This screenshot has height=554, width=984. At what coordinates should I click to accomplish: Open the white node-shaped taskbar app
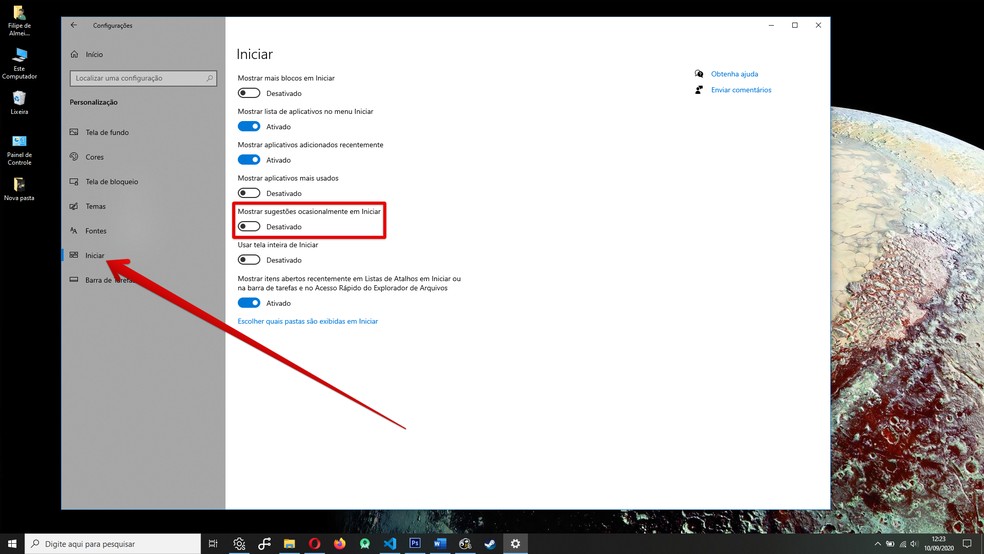pos(264,543)
